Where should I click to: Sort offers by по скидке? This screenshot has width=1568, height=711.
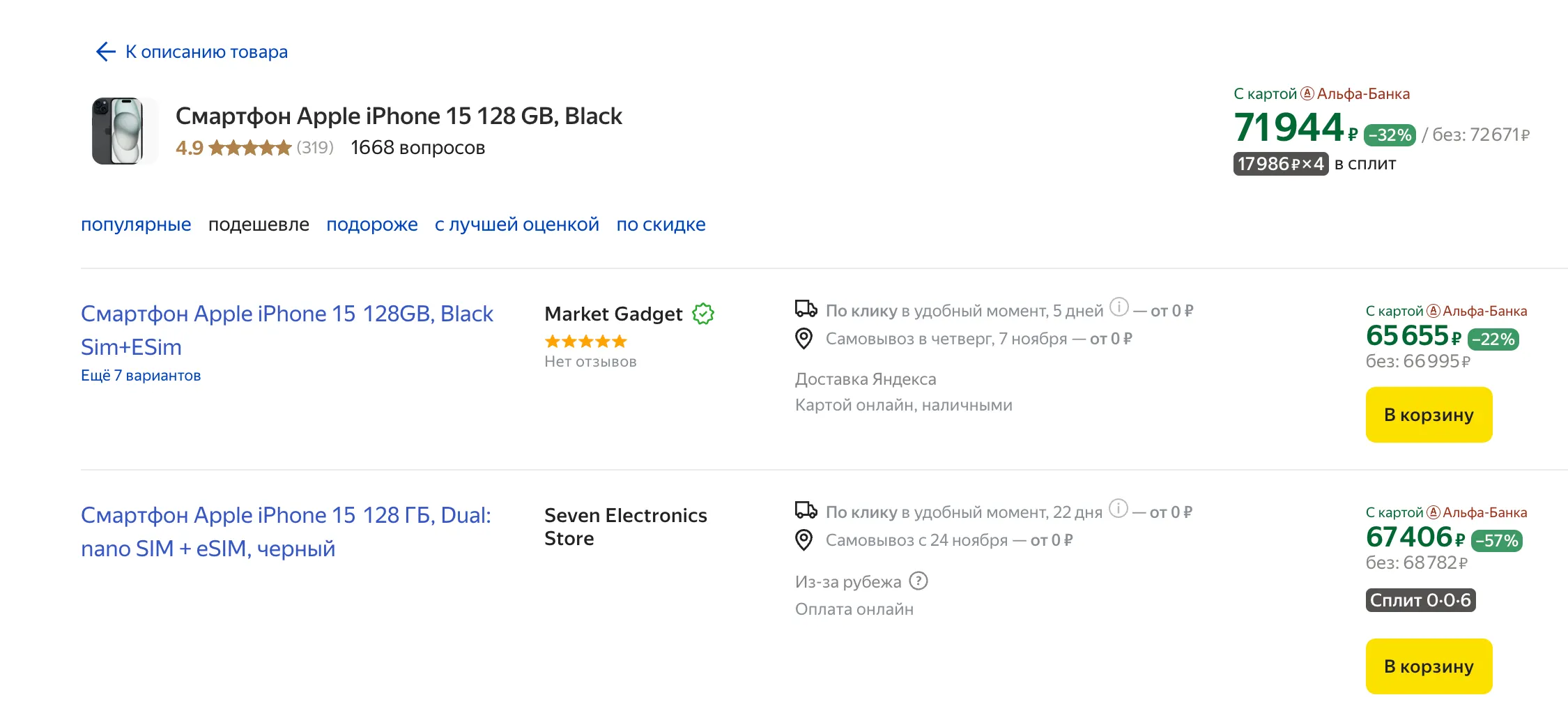(x=661, y=224)
